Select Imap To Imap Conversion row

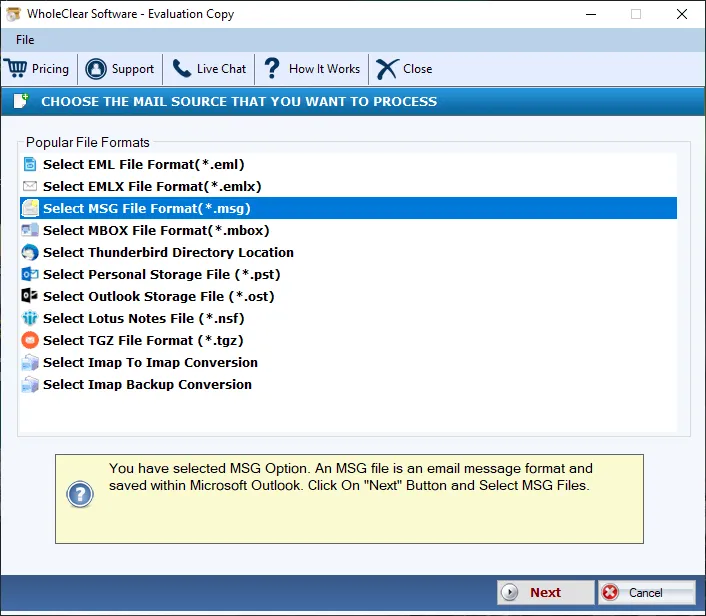348,362
